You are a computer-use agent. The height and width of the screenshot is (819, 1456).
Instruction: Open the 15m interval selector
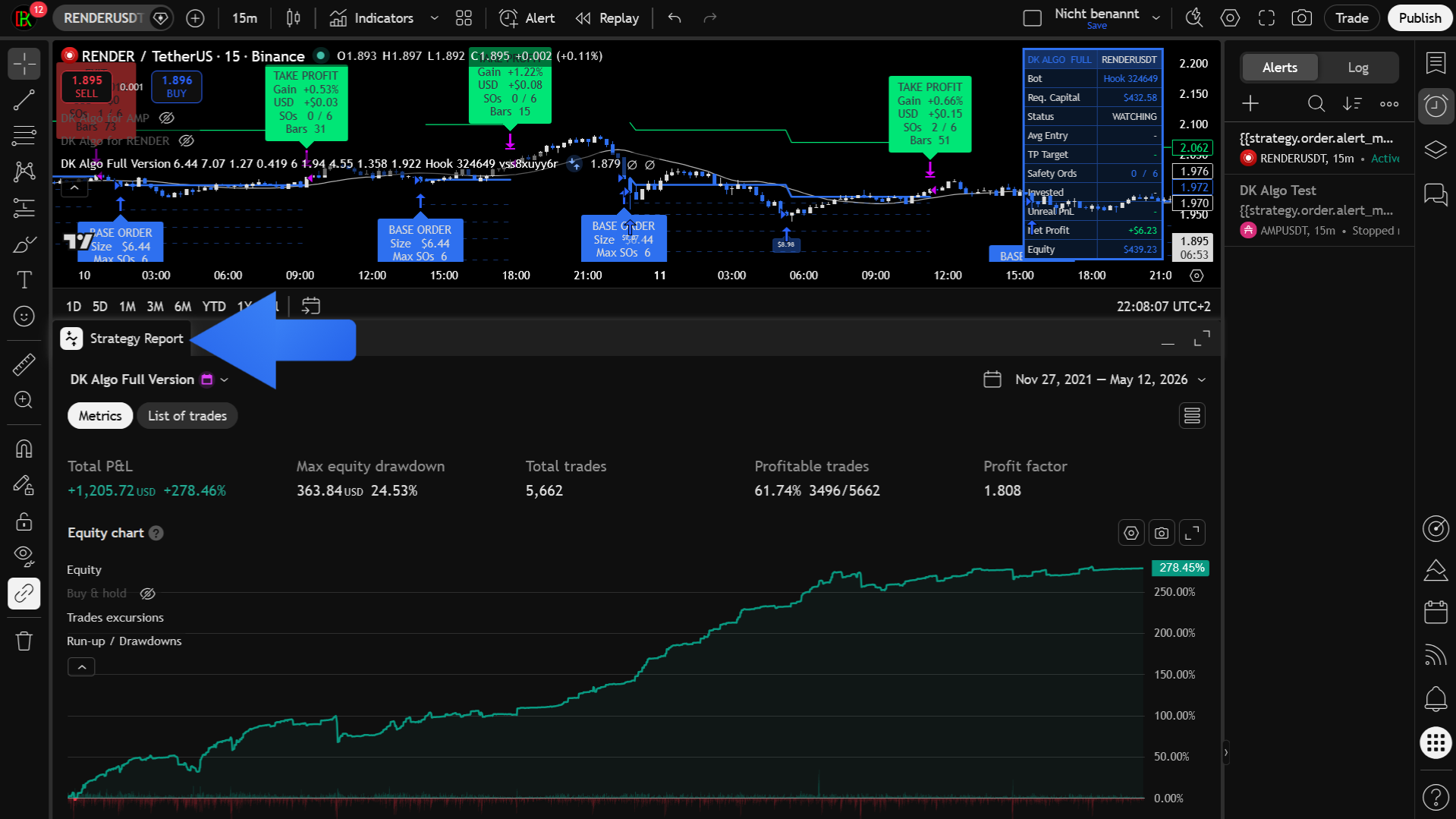(244, 18)
